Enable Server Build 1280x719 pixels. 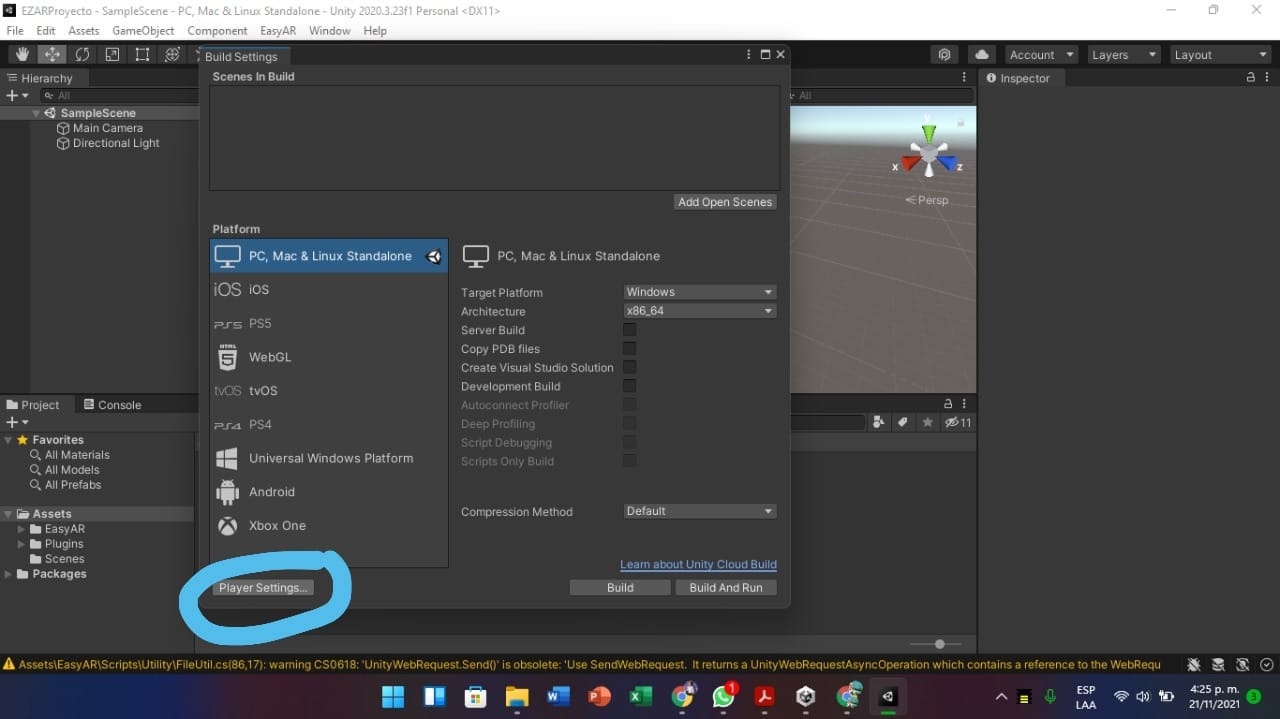coord(629,329)
